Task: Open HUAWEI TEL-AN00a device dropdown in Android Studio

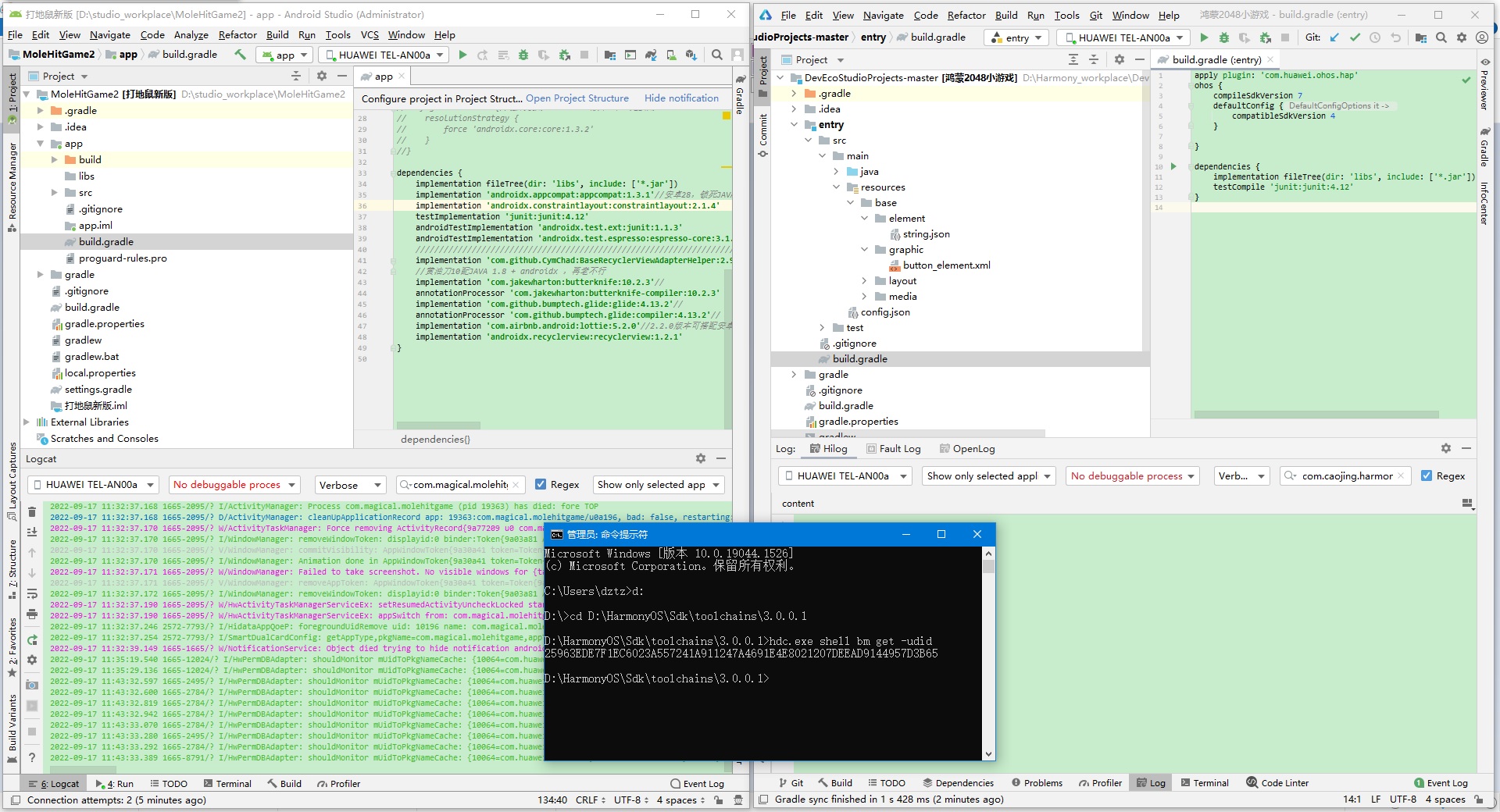Action: (384, 55)
